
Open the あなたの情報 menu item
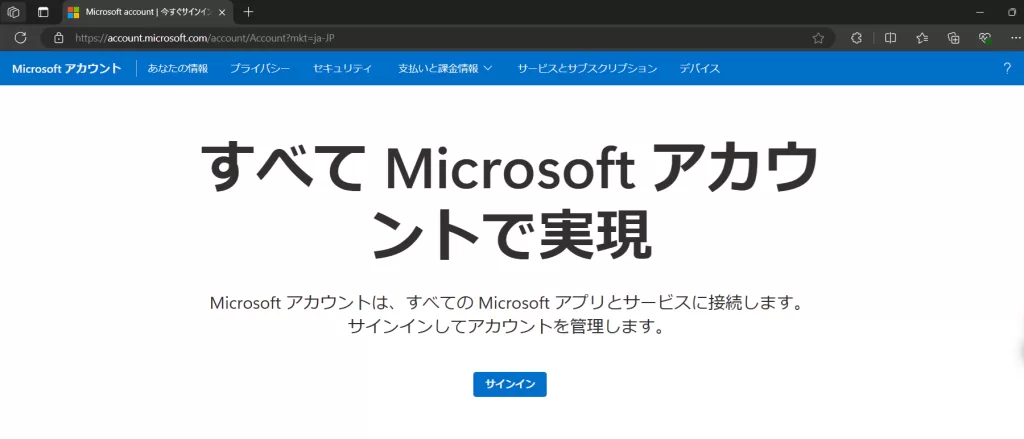point(178,68)
